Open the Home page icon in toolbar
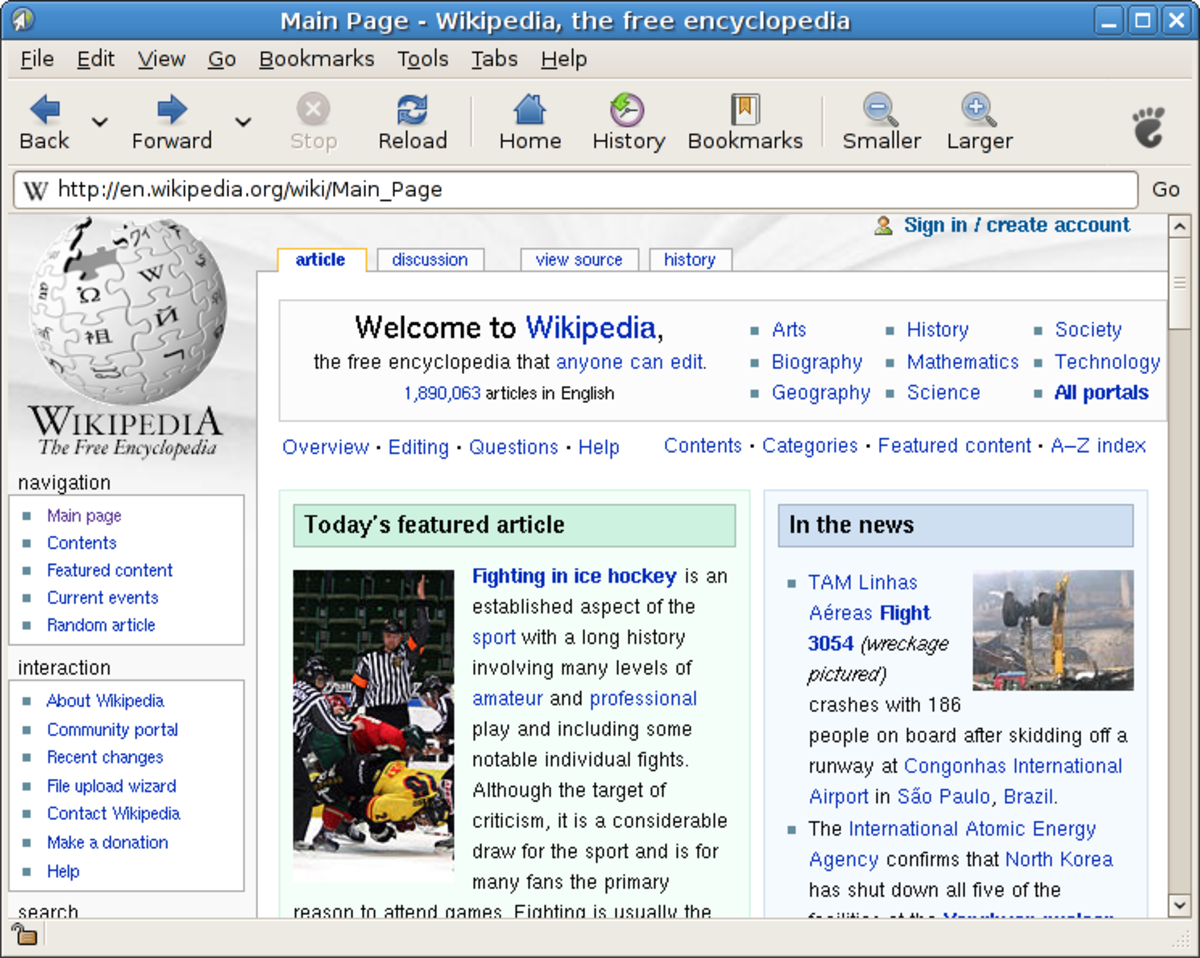1200x958 pixels. 530,108
